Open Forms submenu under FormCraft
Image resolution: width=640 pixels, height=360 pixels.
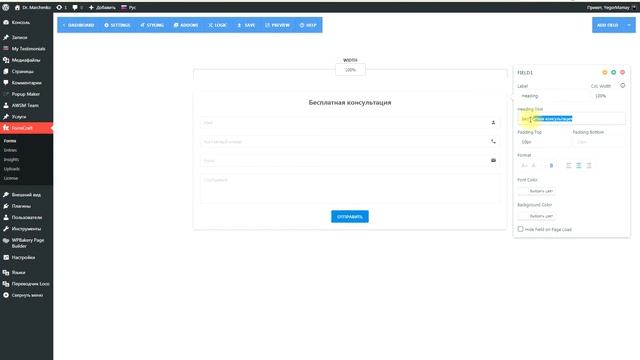(x=10, y=141)
